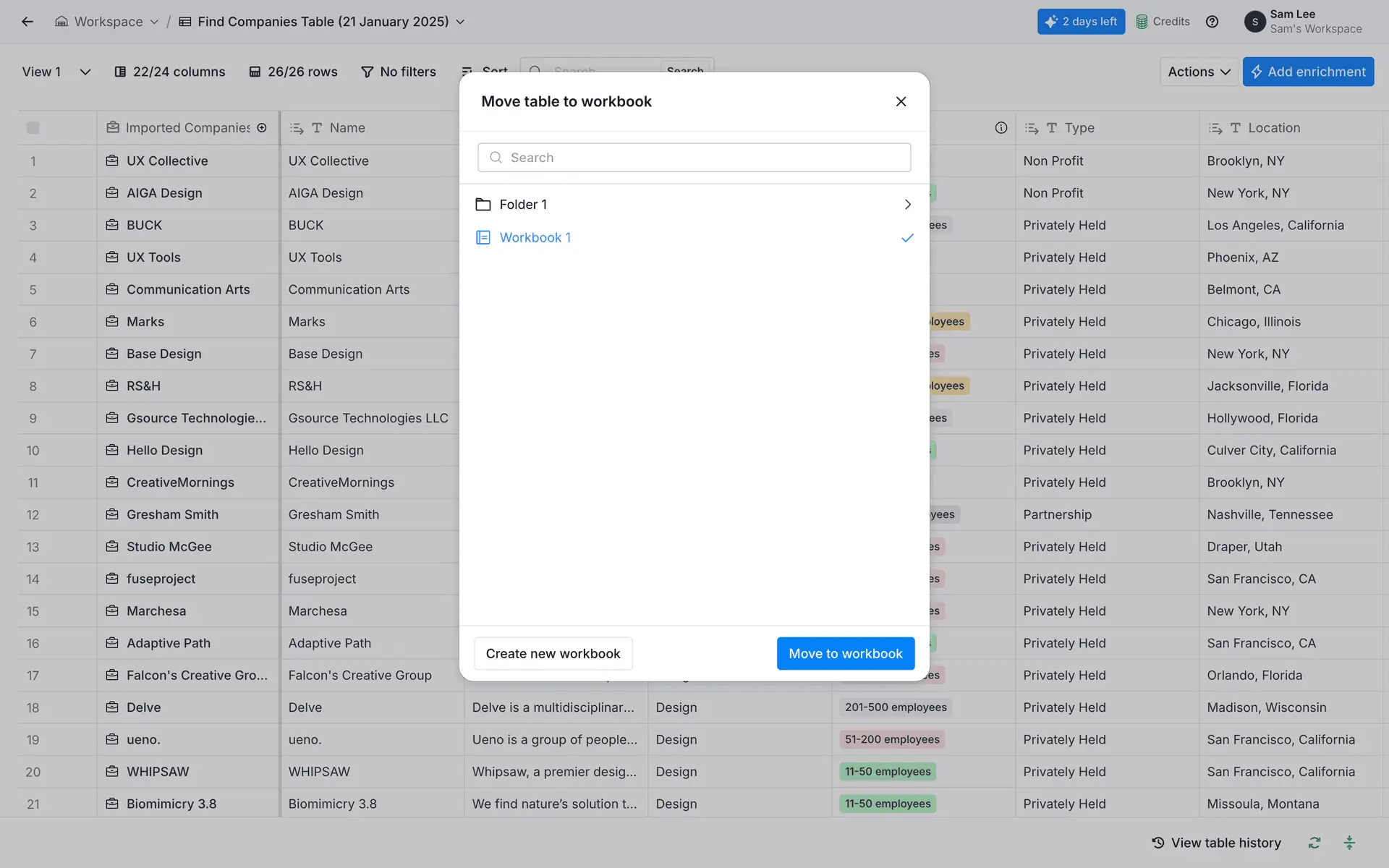Select the checked Workbook 1 item

point(535,237)
